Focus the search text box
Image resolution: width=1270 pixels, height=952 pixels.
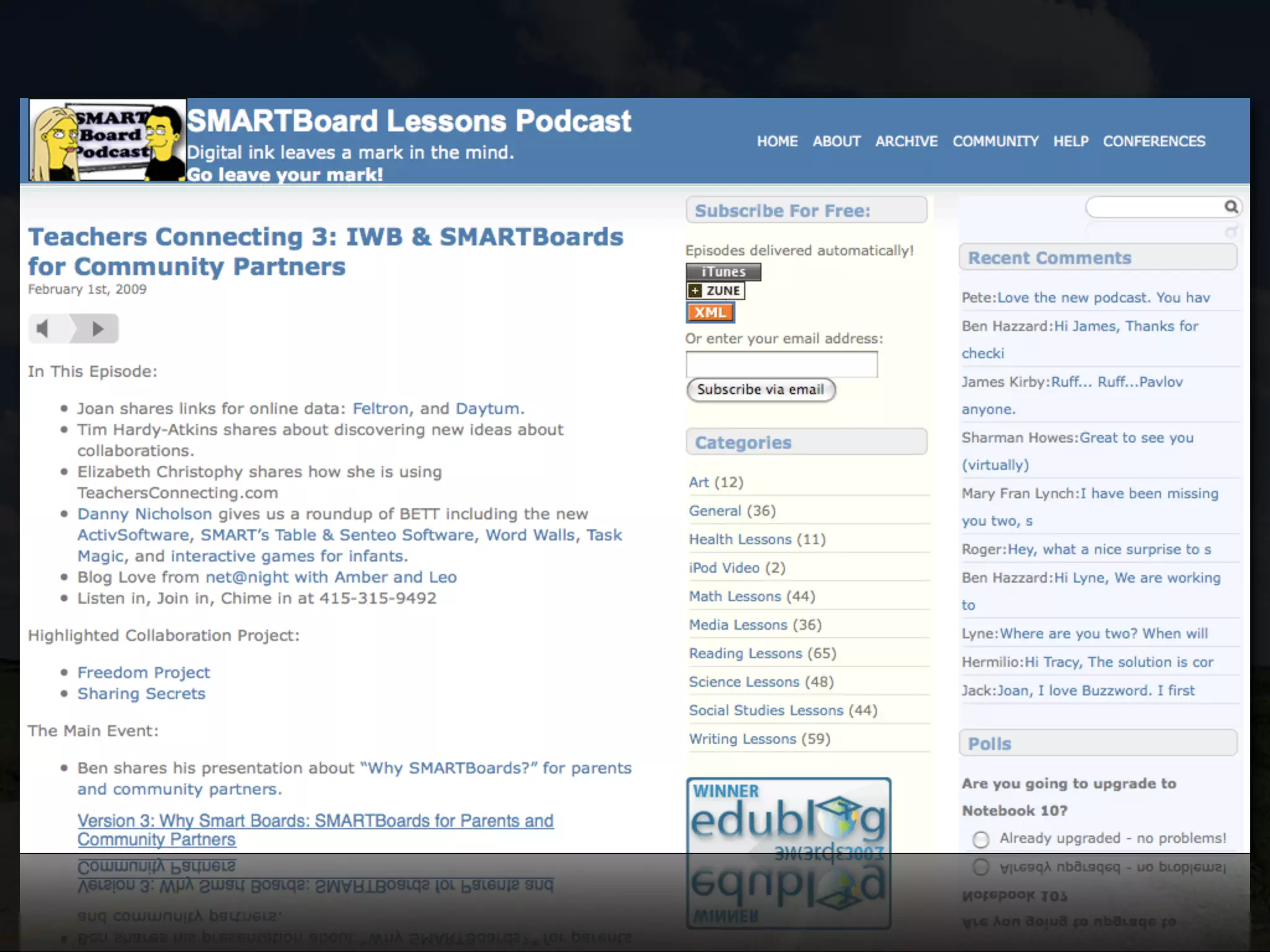point(1154,207)
